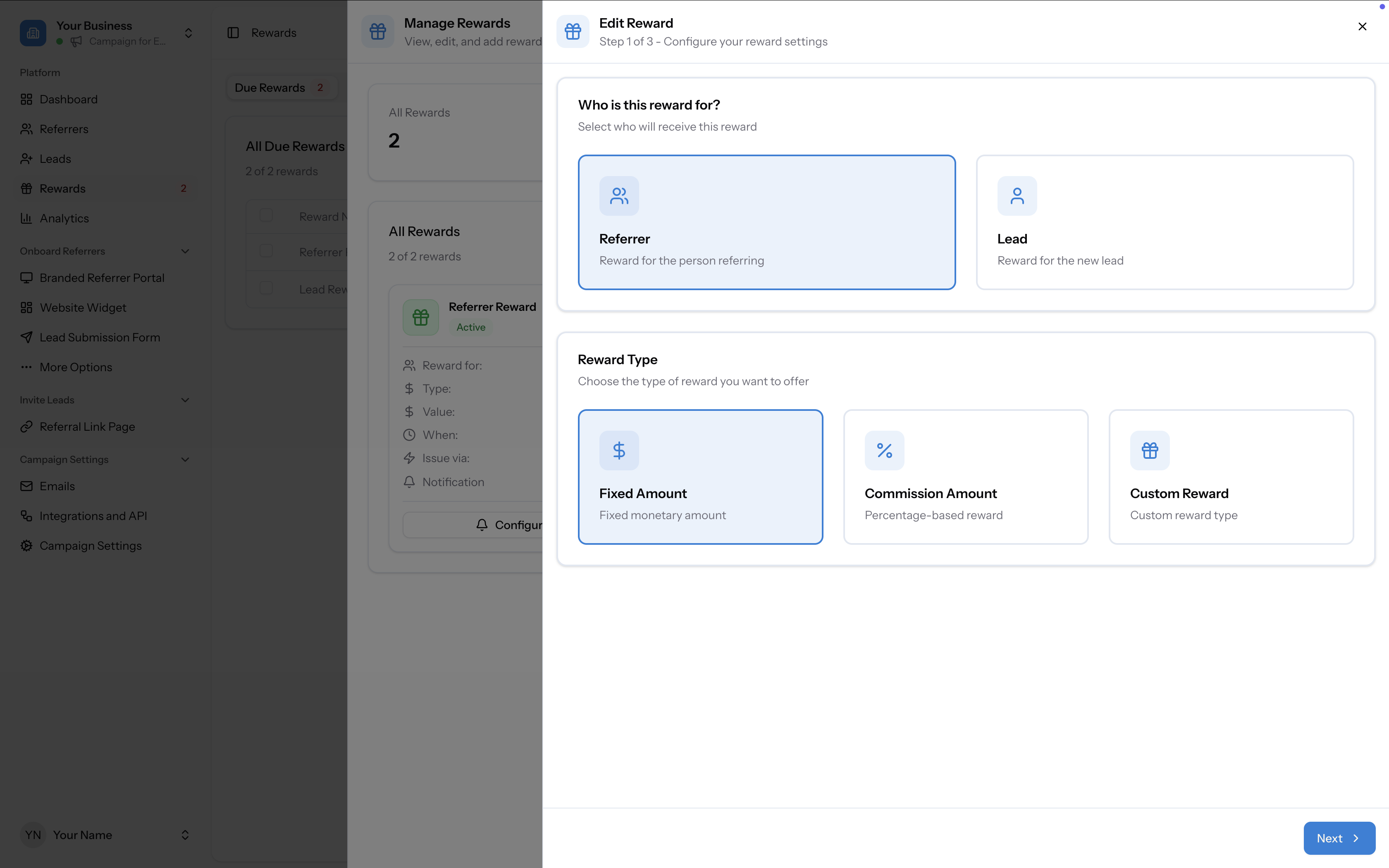
Task: Select the Referrer reward recipient card
Action: (766, 223)
